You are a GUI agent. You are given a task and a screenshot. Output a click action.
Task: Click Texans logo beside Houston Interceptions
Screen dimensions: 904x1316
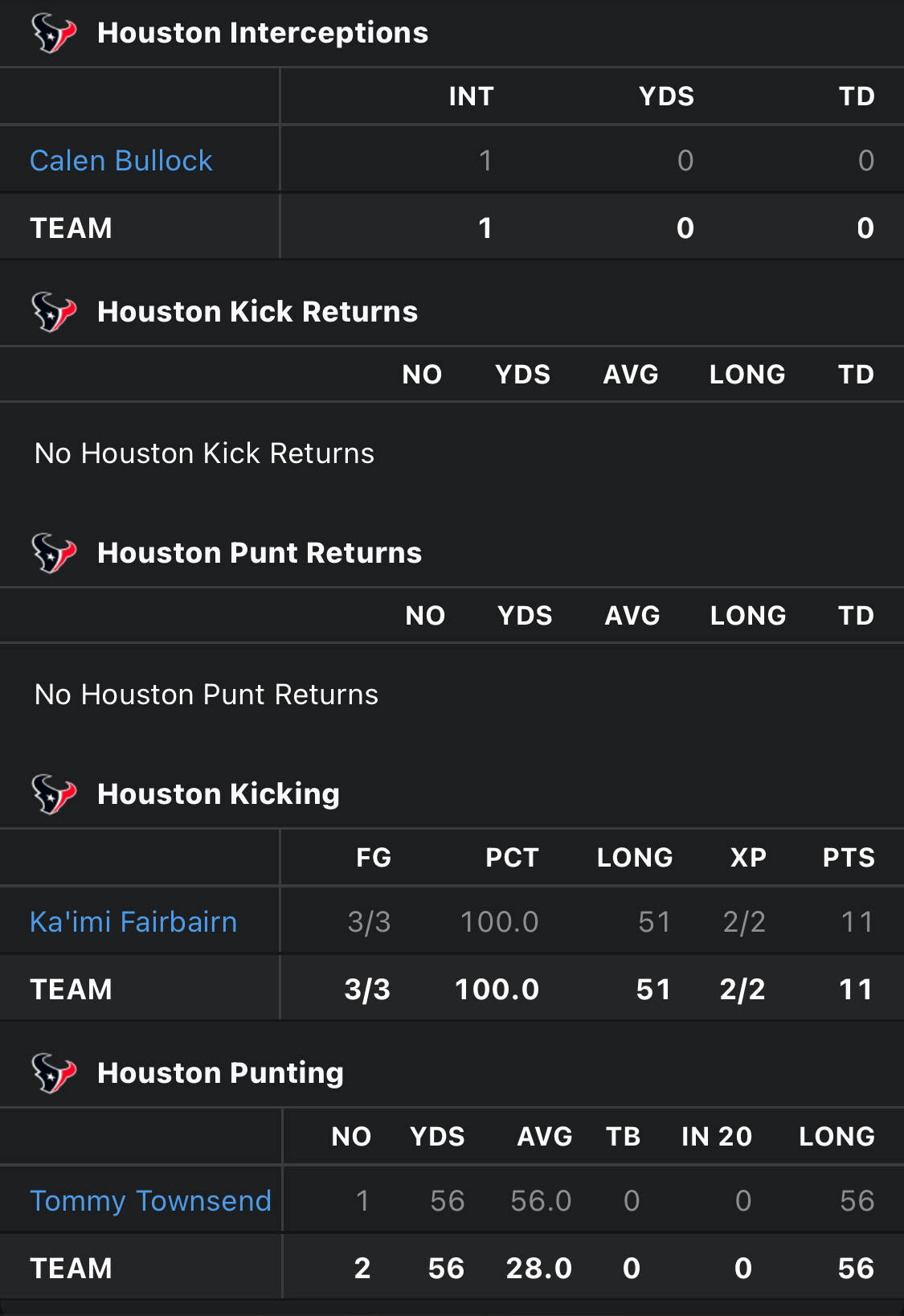(x=54, y=34)
